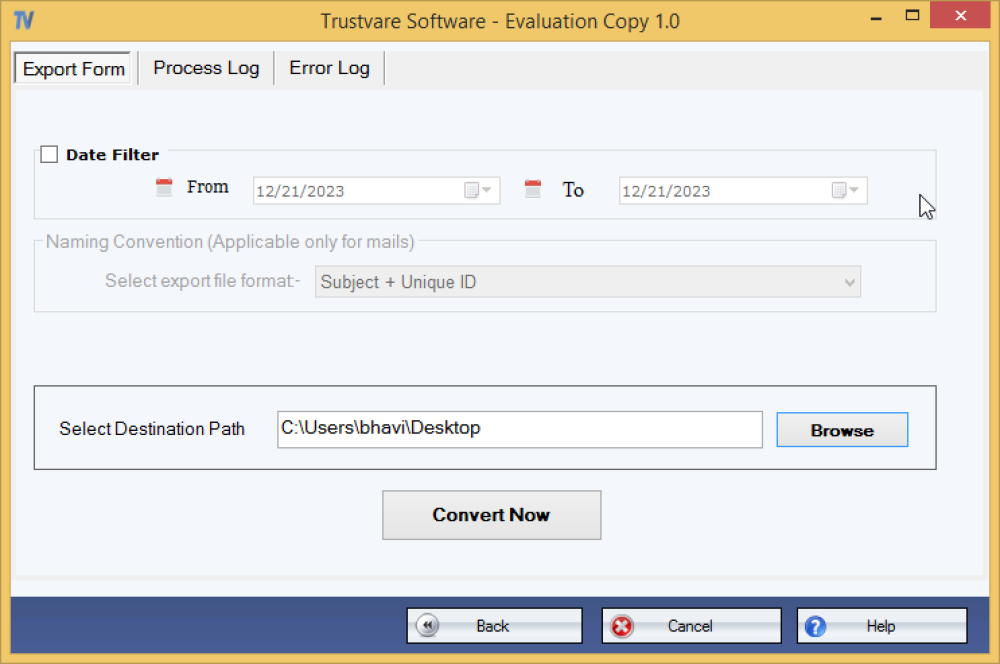Go back using the Back arrow icon
This screenshot has height=664, width=1000.
[x=428, y=626]
